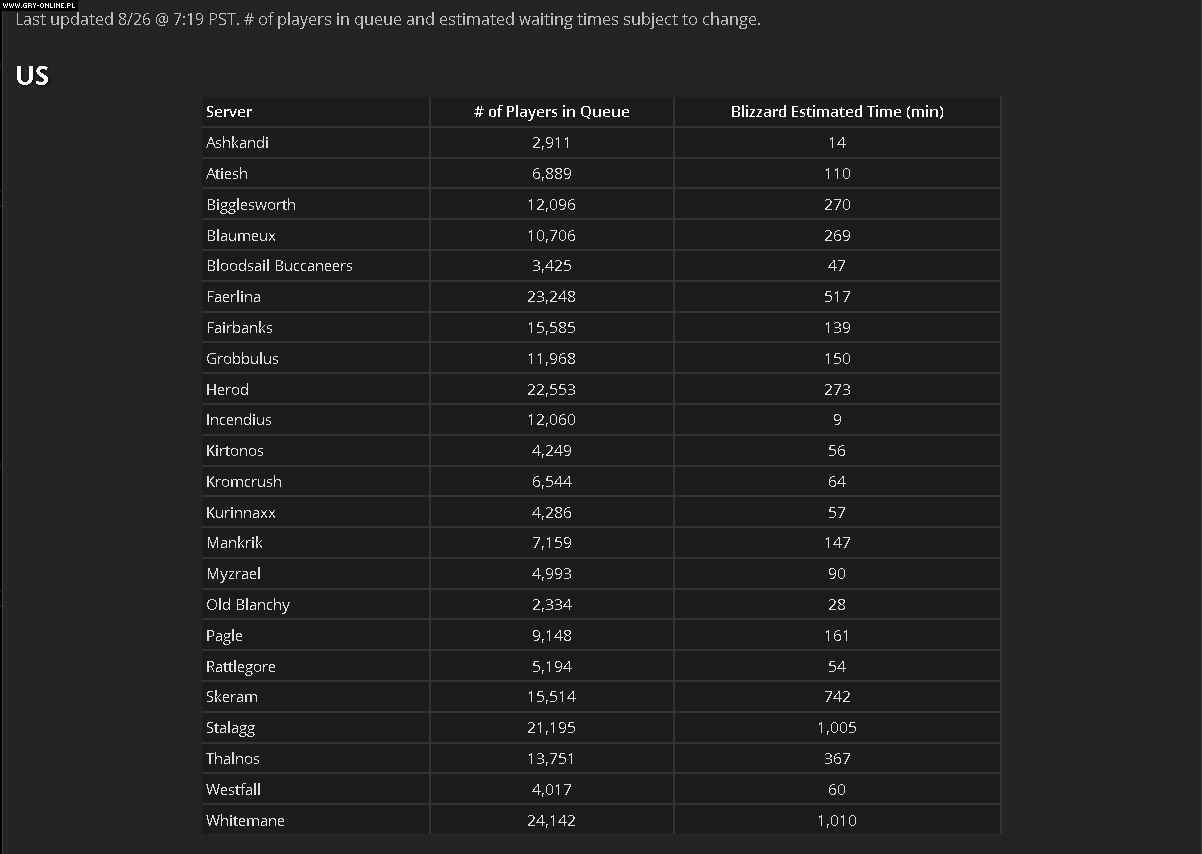Click the US region heading
Viewport: 1202px width, 854px height.
tap(32, 76)
